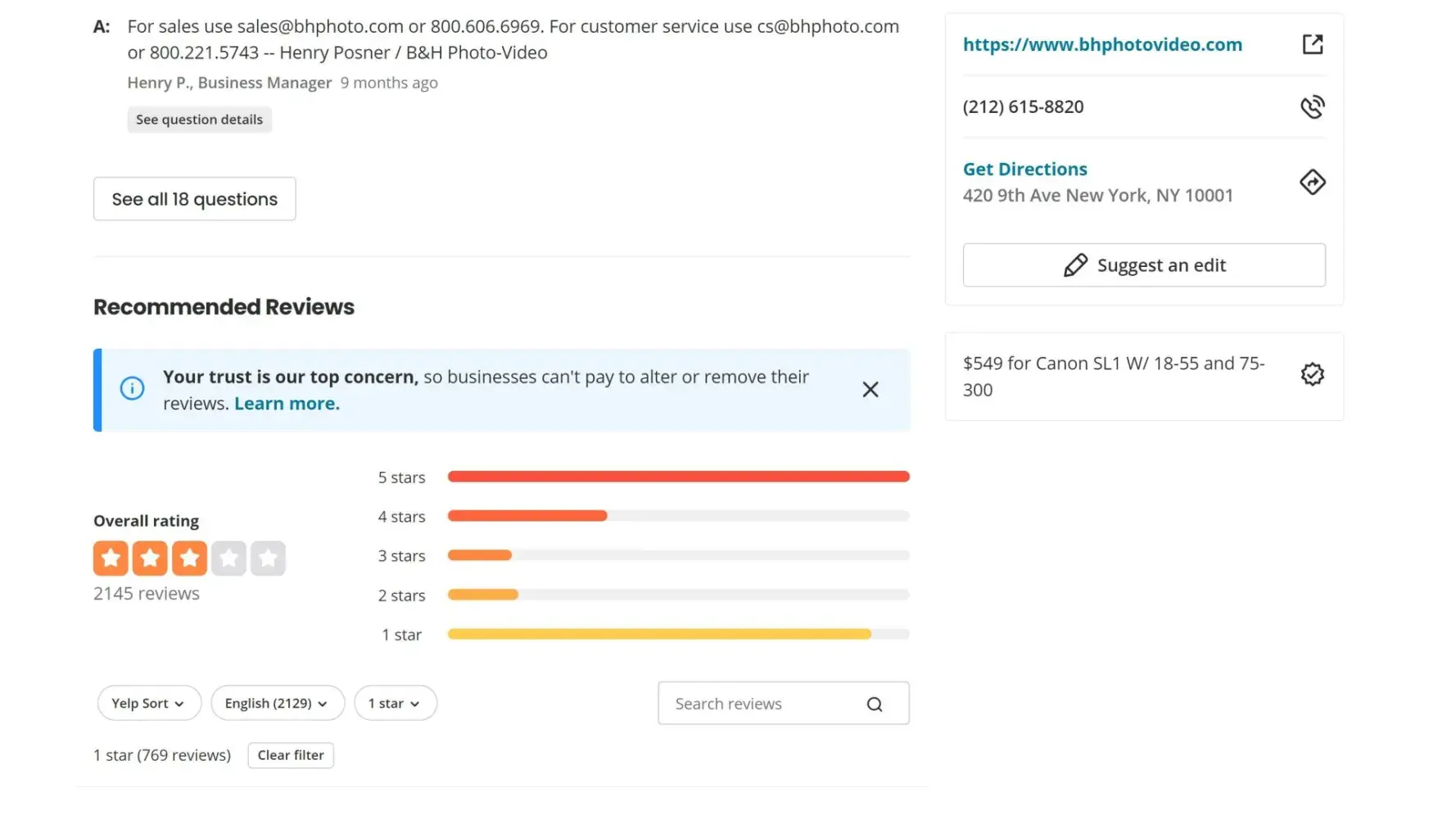Click the 5 stars rating bar

click(678, 477)
